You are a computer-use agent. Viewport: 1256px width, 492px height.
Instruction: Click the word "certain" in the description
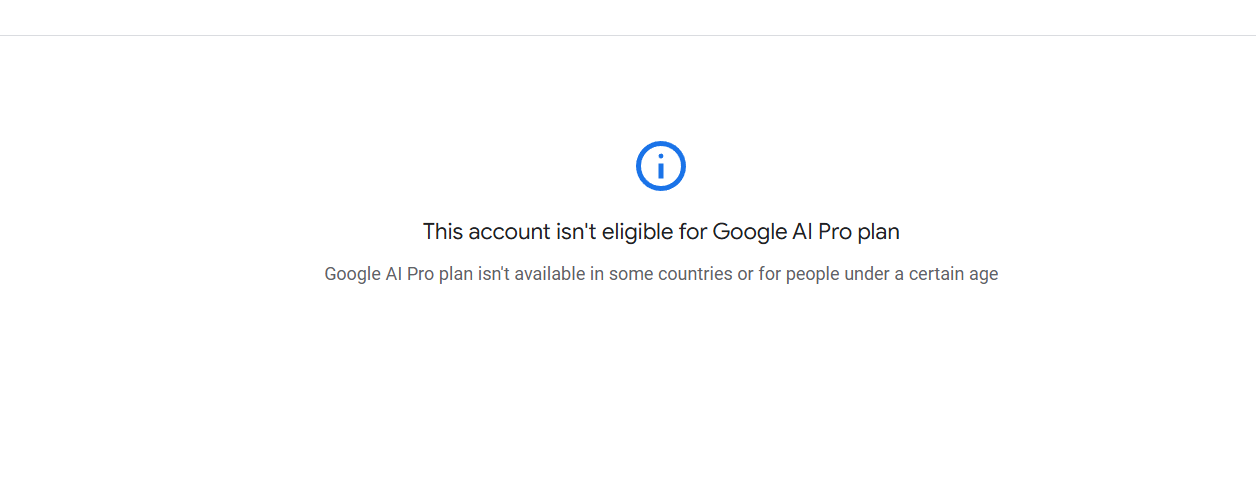pos(936,274)
